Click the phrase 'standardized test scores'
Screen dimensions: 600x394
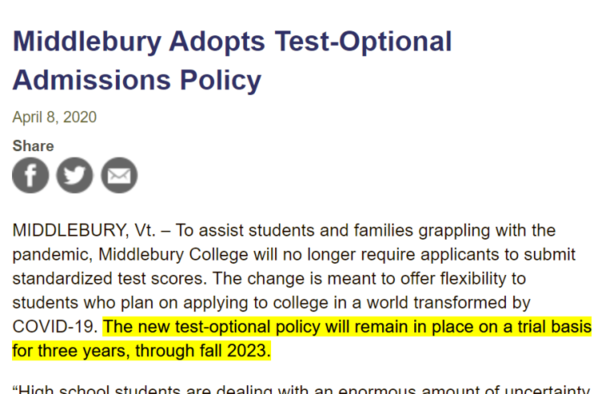(109, 278)
